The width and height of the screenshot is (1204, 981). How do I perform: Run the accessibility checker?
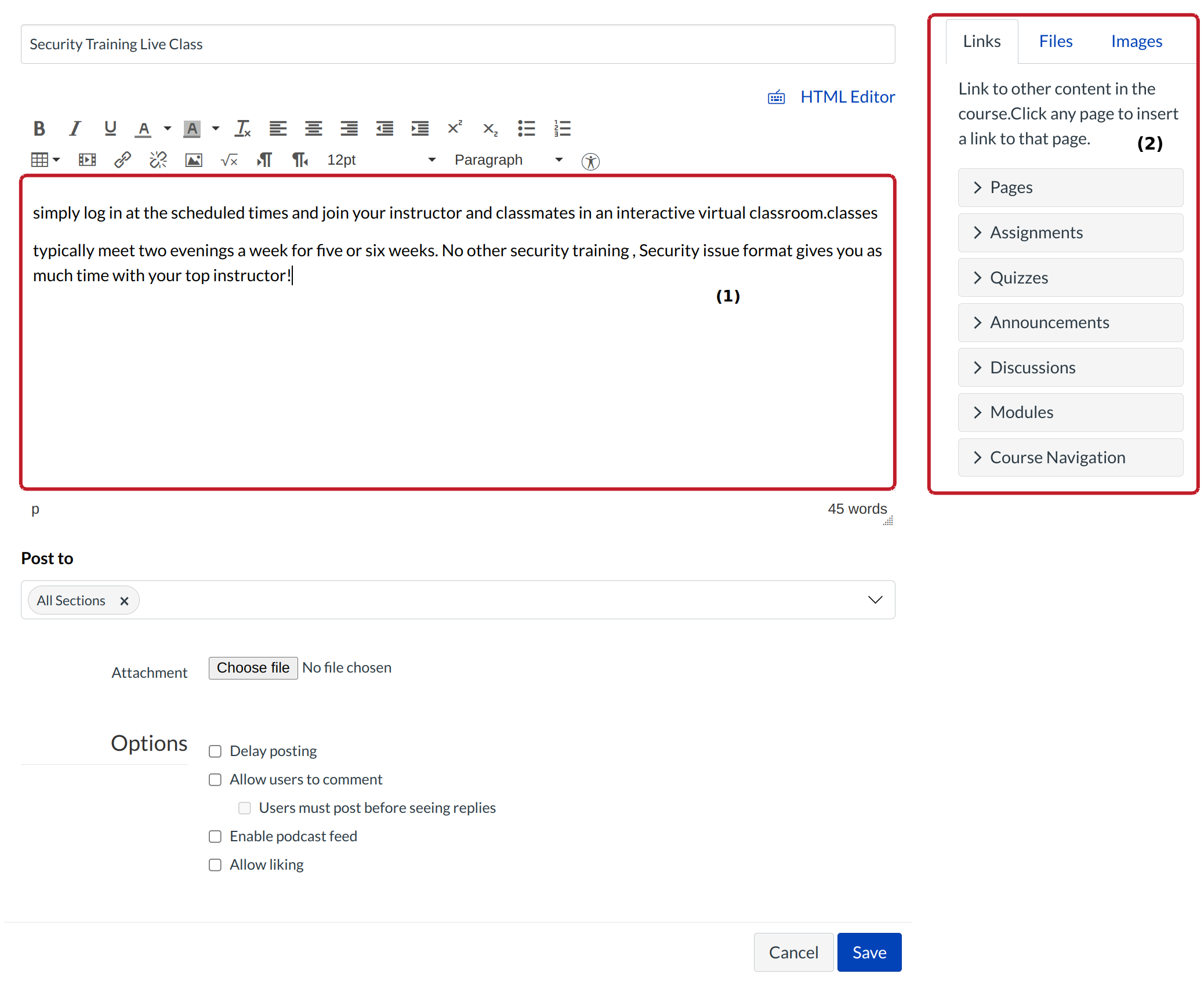pyautogui.click(x=590, y=161)
